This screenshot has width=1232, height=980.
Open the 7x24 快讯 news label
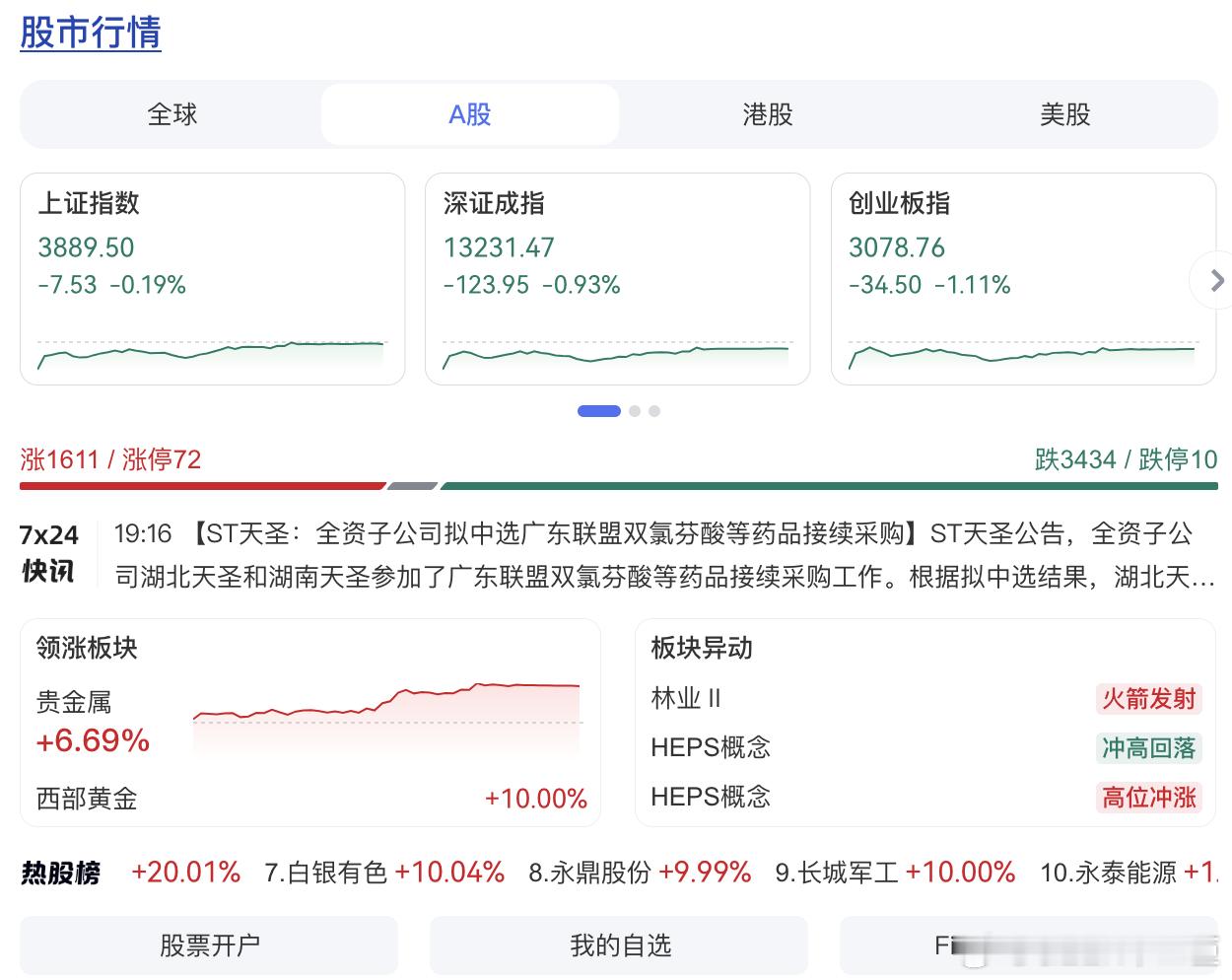click(x=48, y=553)
